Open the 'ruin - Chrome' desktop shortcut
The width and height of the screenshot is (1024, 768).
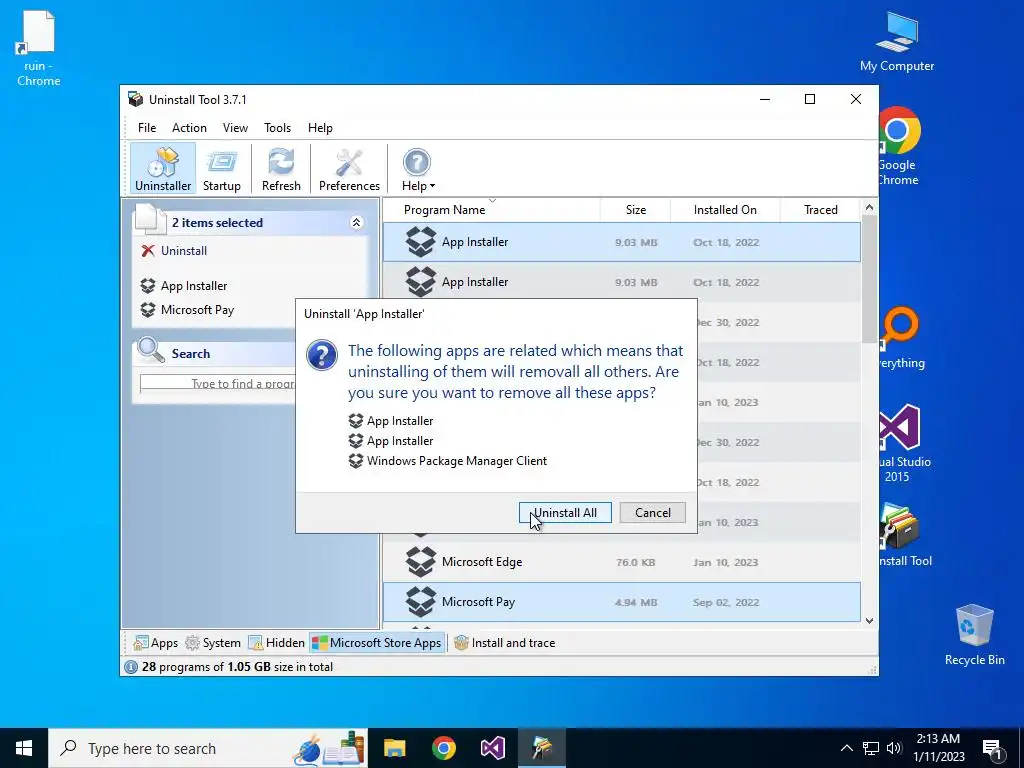point(38,48)
